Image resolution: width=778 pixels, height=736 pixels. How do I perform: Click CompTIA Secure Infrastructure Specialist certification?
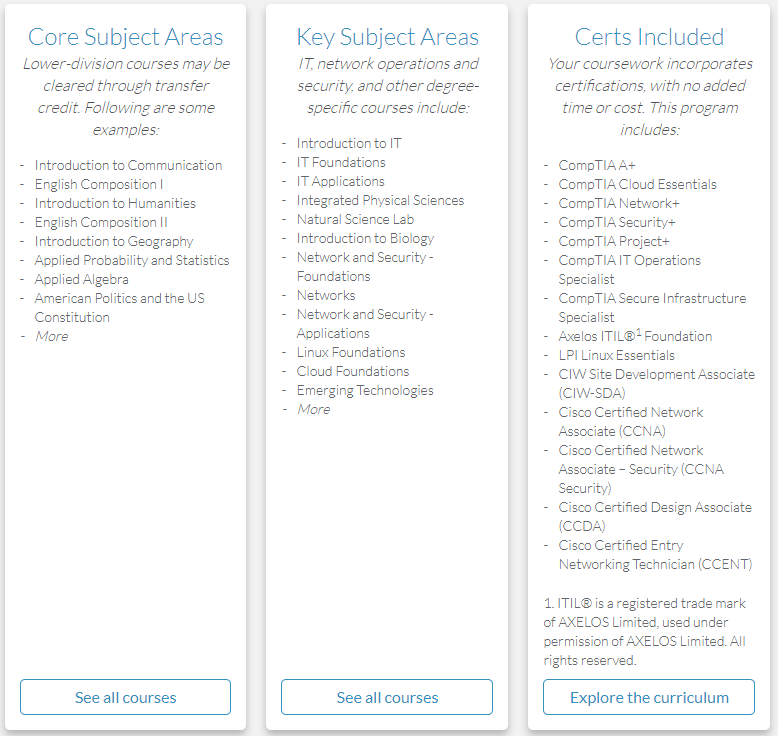coord(652,308)
